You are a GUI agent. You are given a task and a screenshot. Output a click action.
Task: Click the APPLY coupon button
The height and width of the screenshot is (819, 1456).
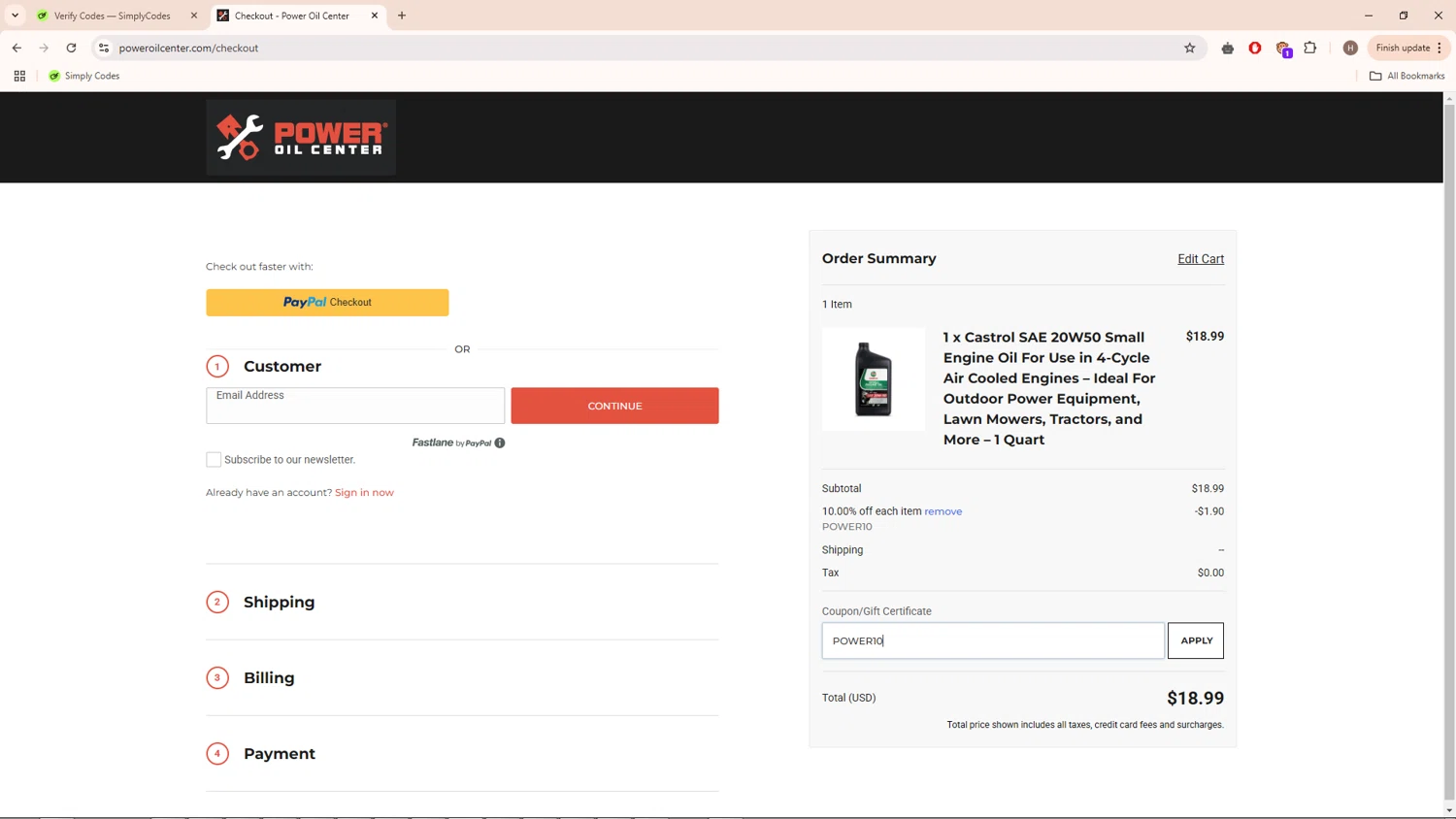1196,640
